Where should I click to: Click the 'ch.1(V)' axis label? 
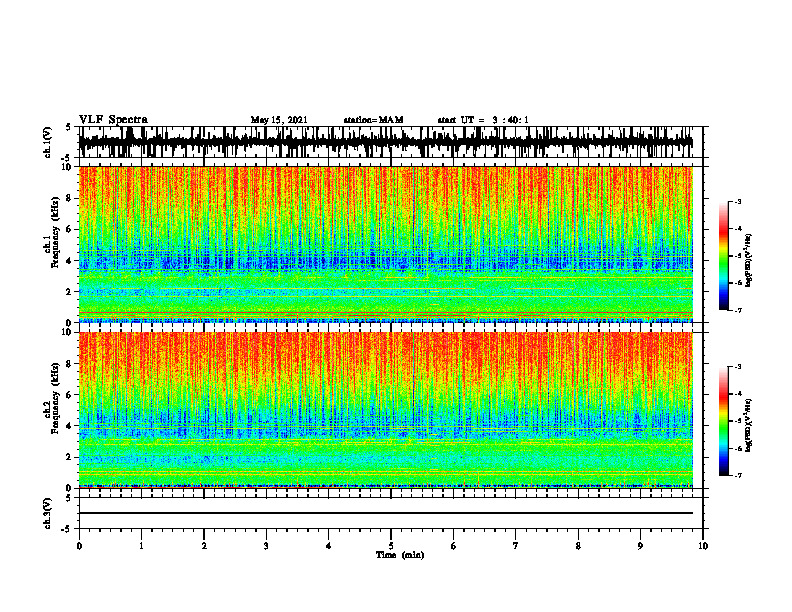tap(48, 142)
